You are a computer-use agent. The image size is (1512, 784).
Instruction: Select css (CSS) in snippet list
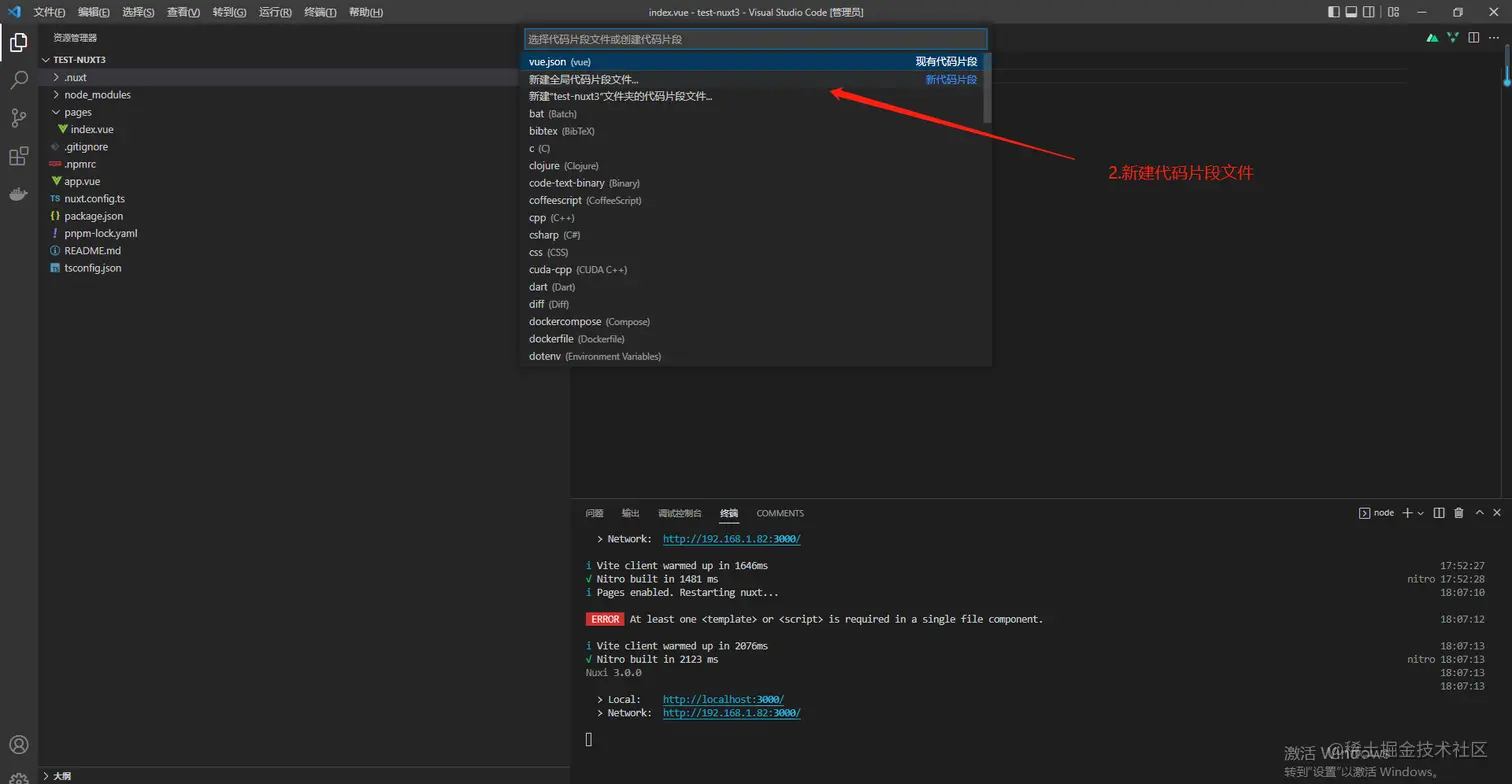[x=753, y=252]
